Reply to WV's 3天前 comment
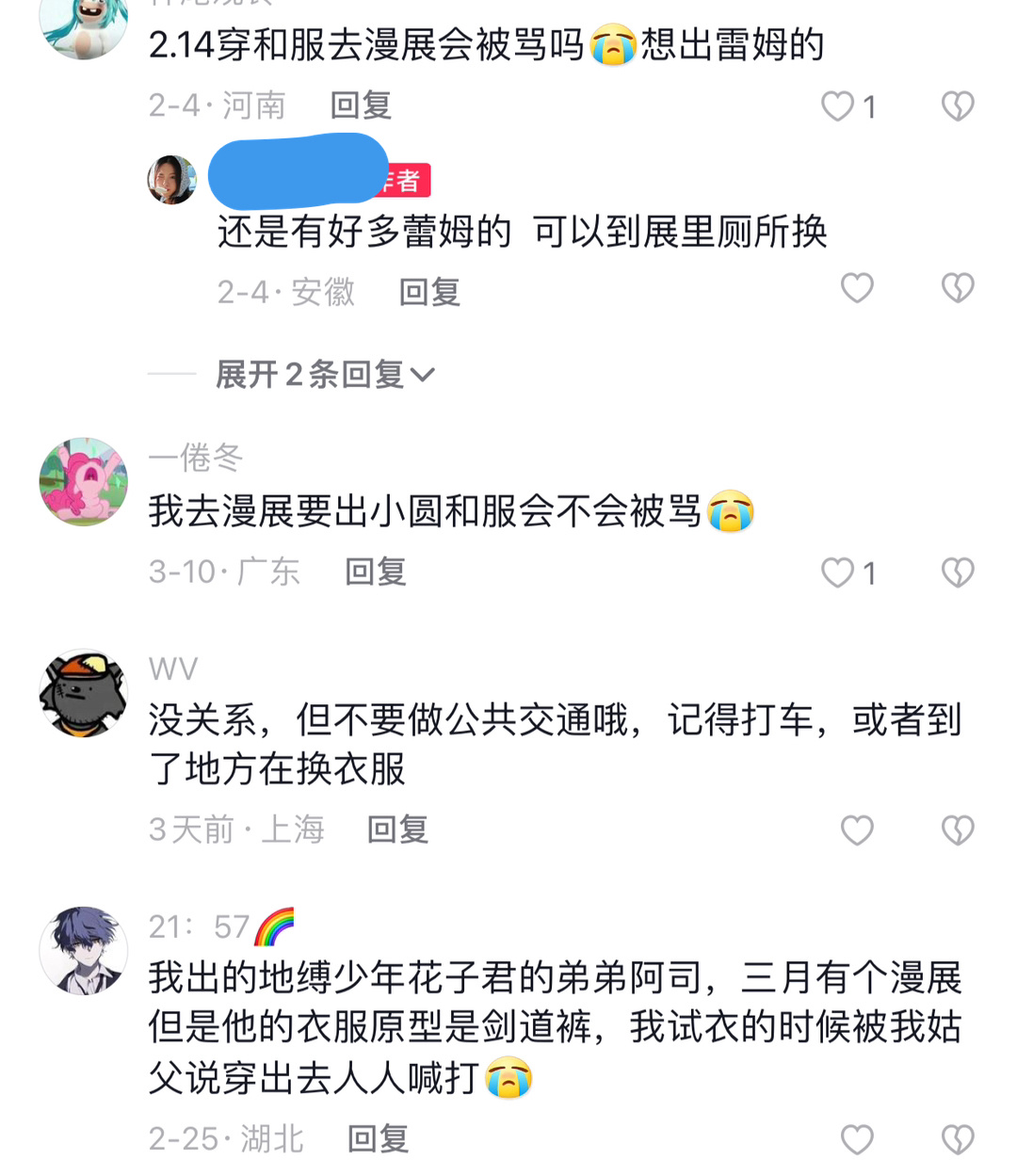 point(397,830)
